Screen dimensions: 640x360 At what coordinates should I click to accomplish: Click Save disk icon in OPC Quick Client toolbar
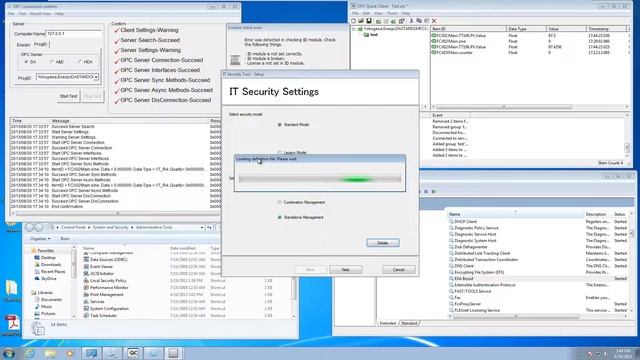[x=369, y=21]
